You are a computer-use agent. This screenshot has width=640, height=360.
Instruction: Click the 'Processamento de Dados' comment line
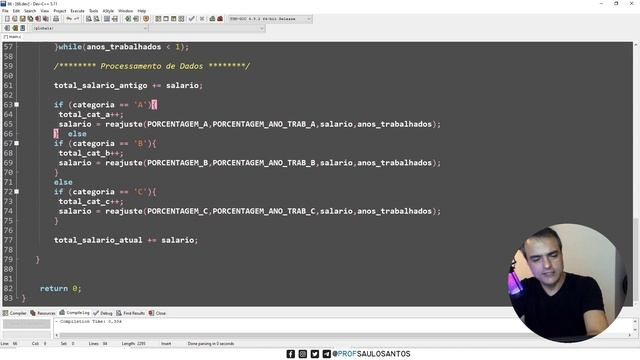tap(151, 66)
